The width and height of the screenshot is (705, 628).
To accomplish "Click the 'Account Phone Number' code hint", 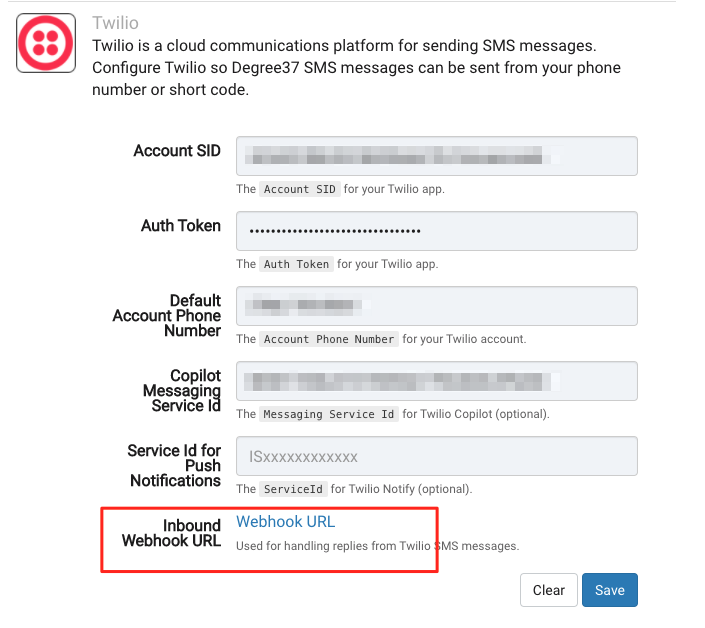I will pos(329,339).
